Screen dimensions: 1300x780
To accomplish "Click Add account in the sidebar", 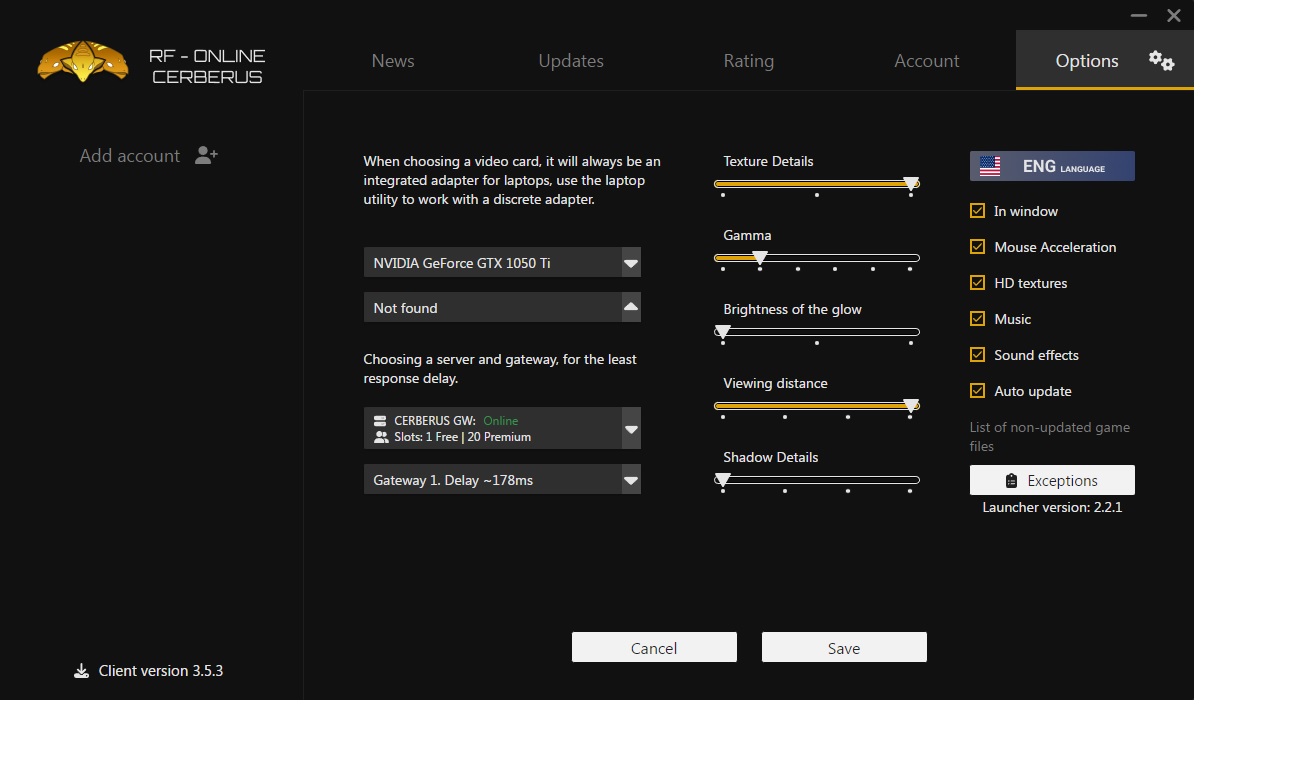I will point(130,155).
